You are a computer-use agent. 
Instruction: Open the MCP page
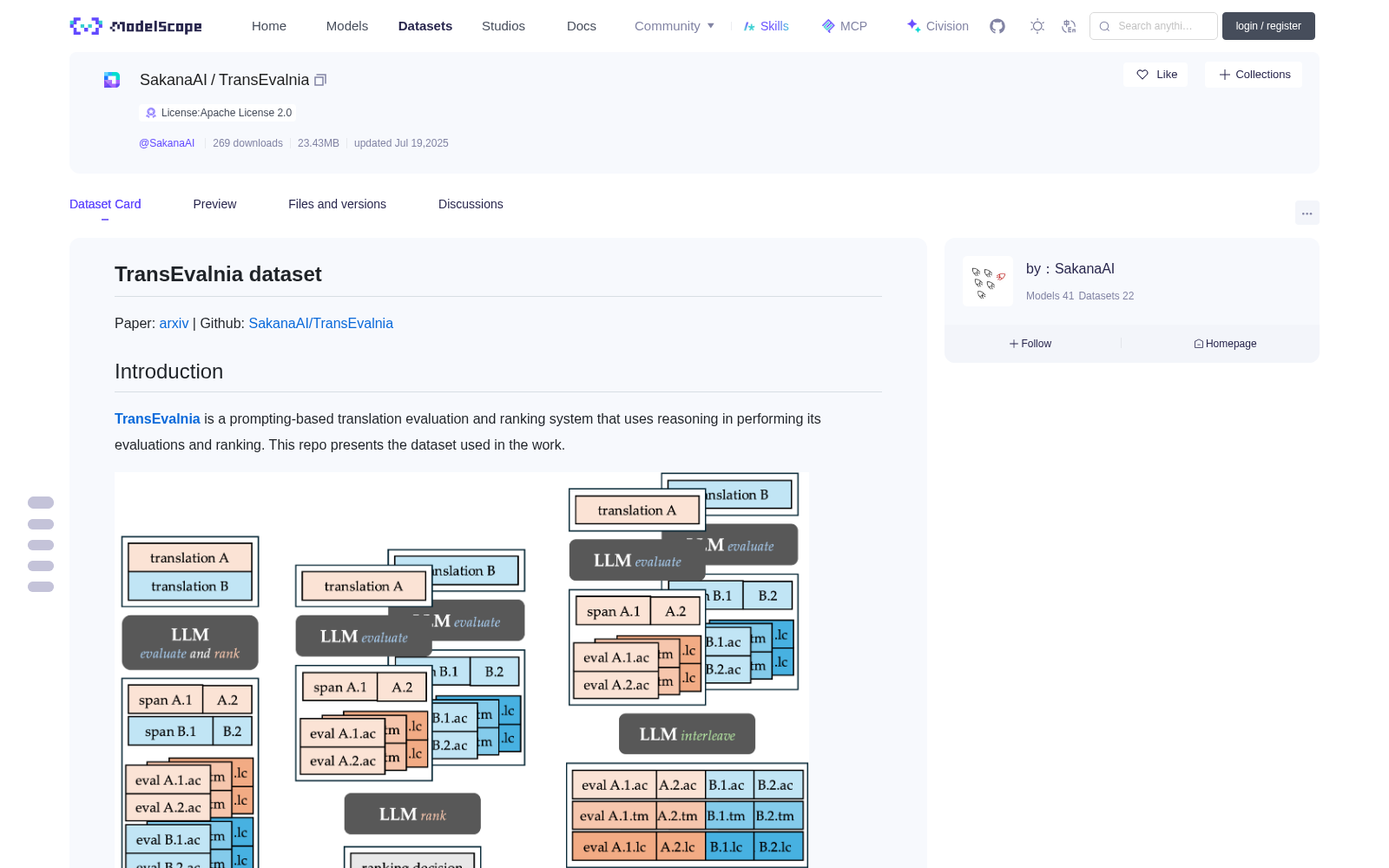845,26
